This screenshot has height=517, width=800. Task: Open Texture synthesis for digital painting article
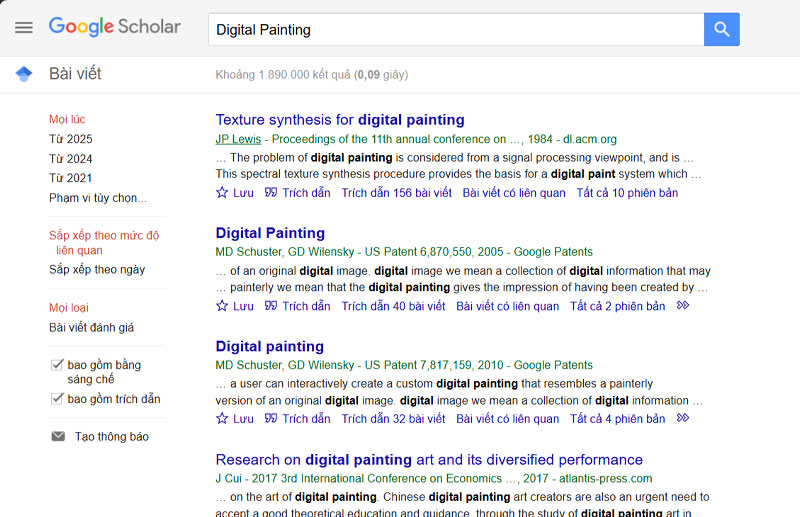coord(340,120)
